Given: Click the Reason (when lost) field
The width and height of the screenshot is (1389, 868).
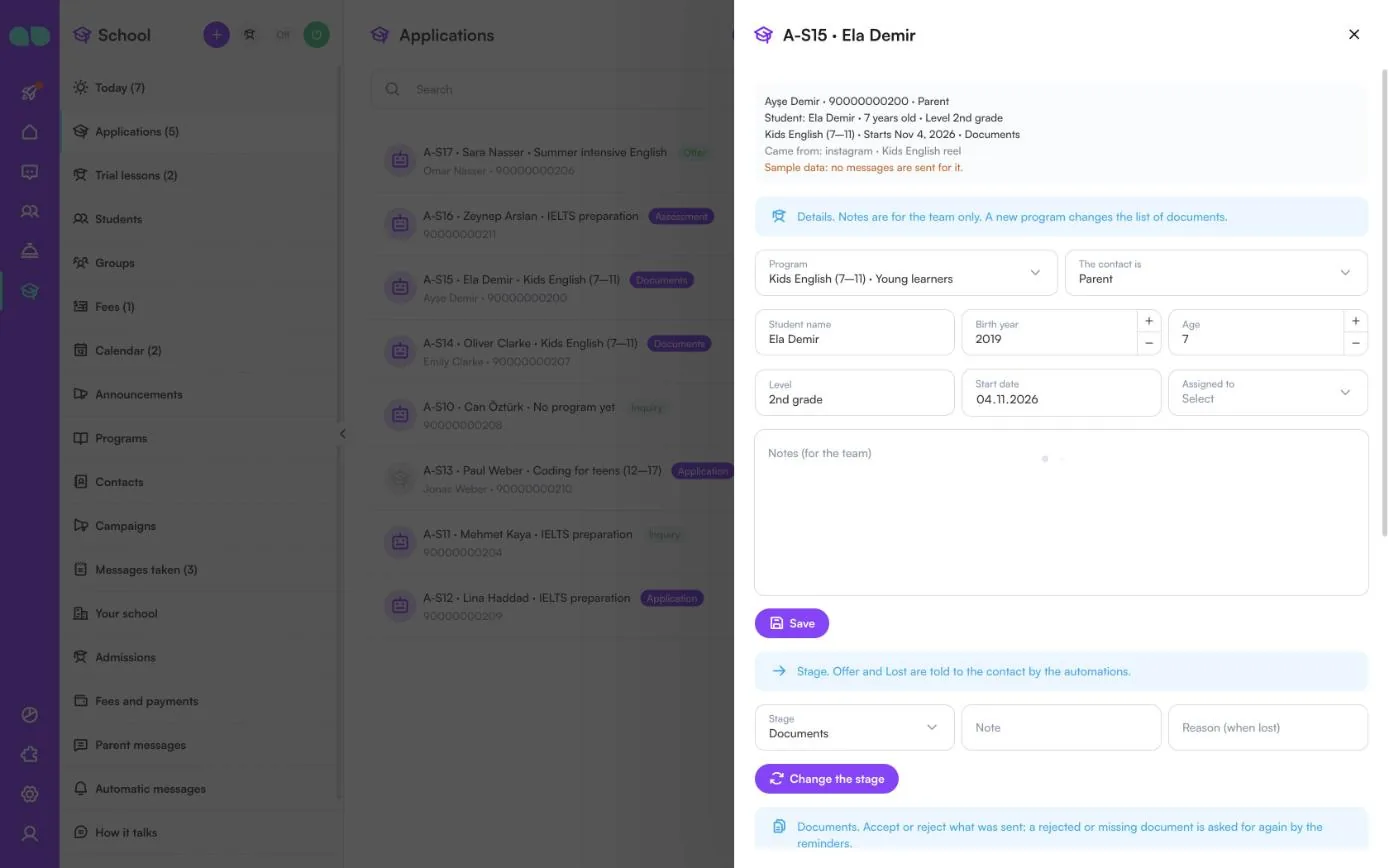Looking at the screenshot, I should [x=1268, y=727].
